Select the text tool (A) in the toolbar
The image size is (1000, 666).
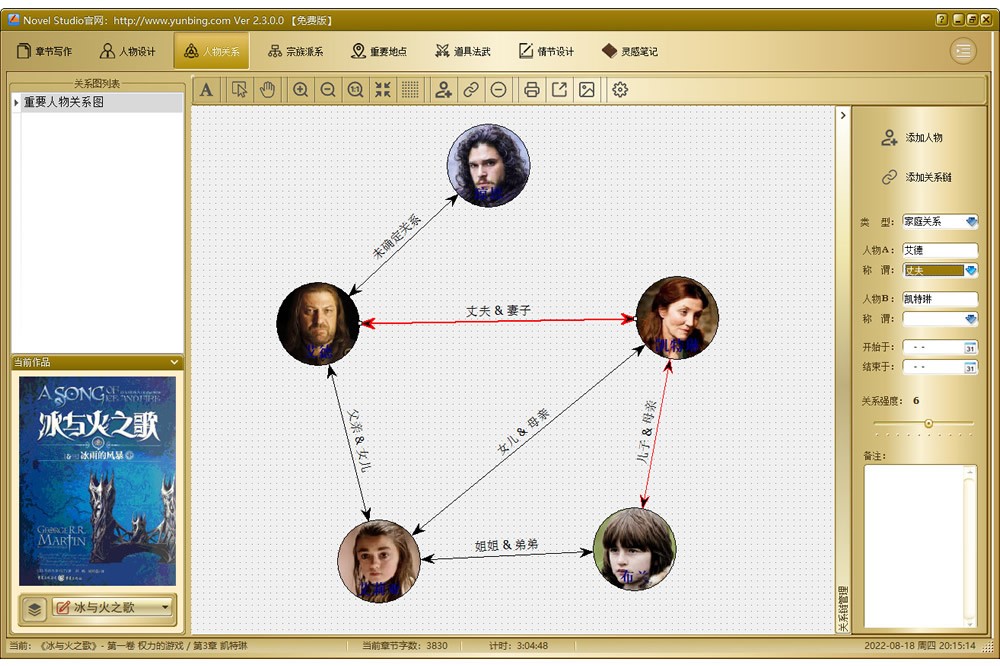pos(206,90)
